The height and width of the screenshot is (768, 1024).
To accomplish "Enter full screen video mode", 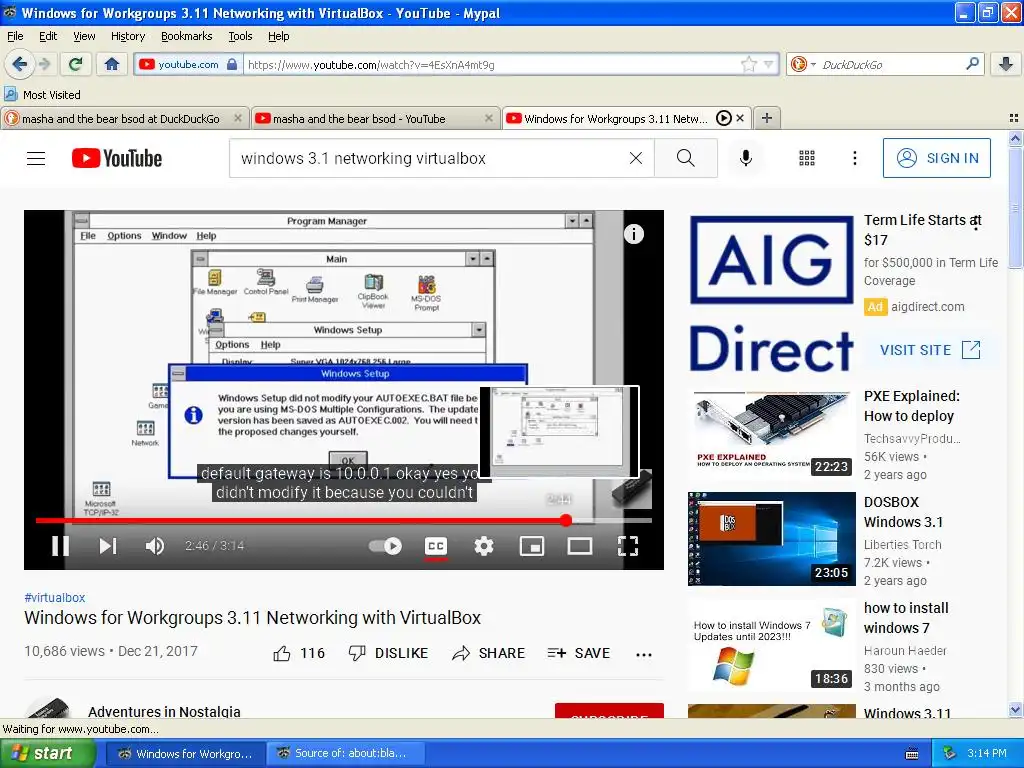I will pos(628,546).
